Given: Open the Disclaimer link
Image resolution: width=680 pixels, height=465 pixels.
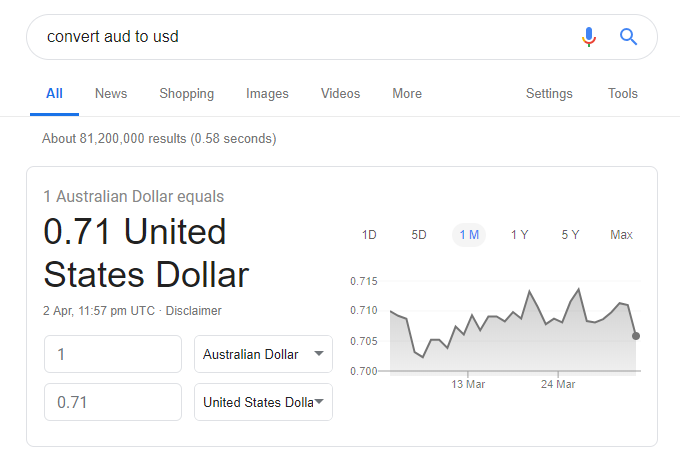Looking at the screenshot, I should [193, 311].
